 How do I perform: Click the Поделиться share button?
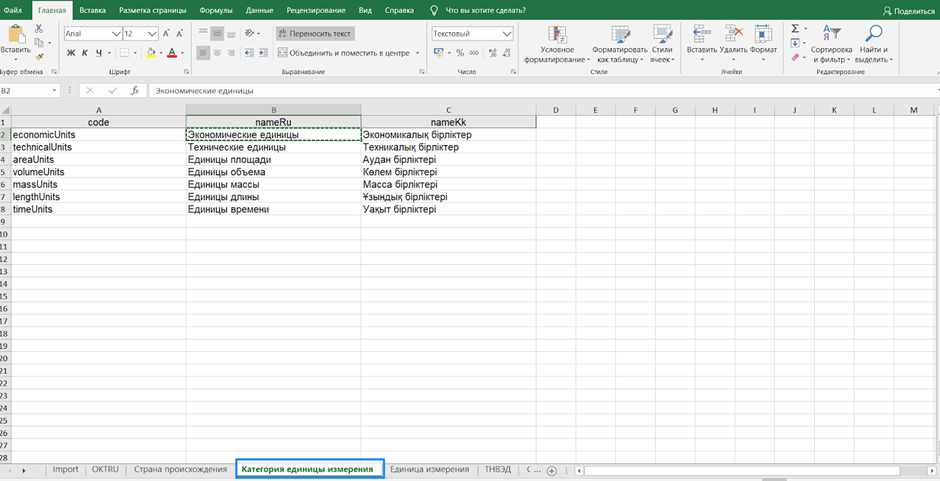pyautogui.click(x=908, y=11)
